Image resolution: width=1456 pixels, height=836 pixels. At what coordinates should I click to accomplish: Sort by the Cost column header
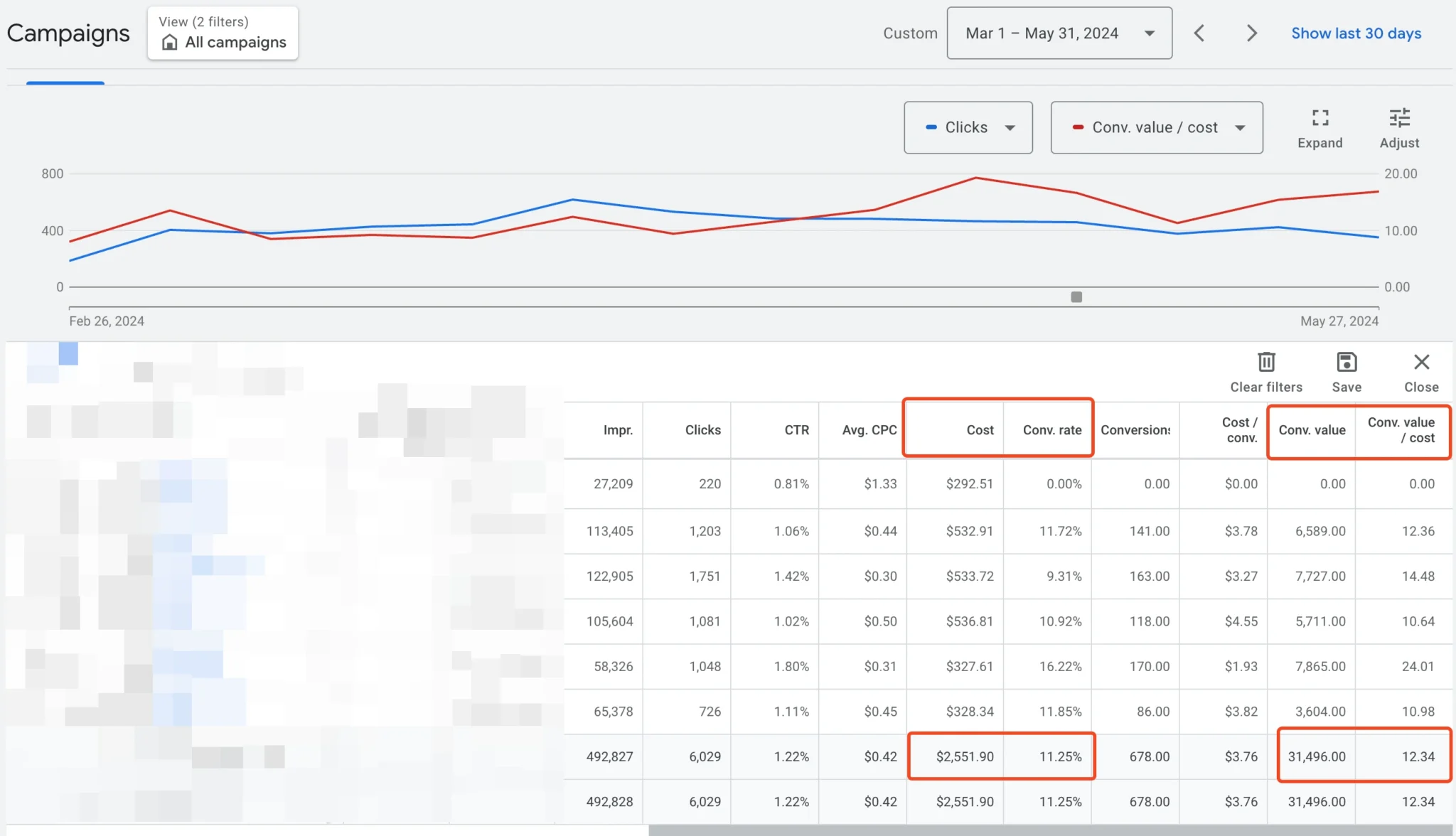(x=979, y=430)
